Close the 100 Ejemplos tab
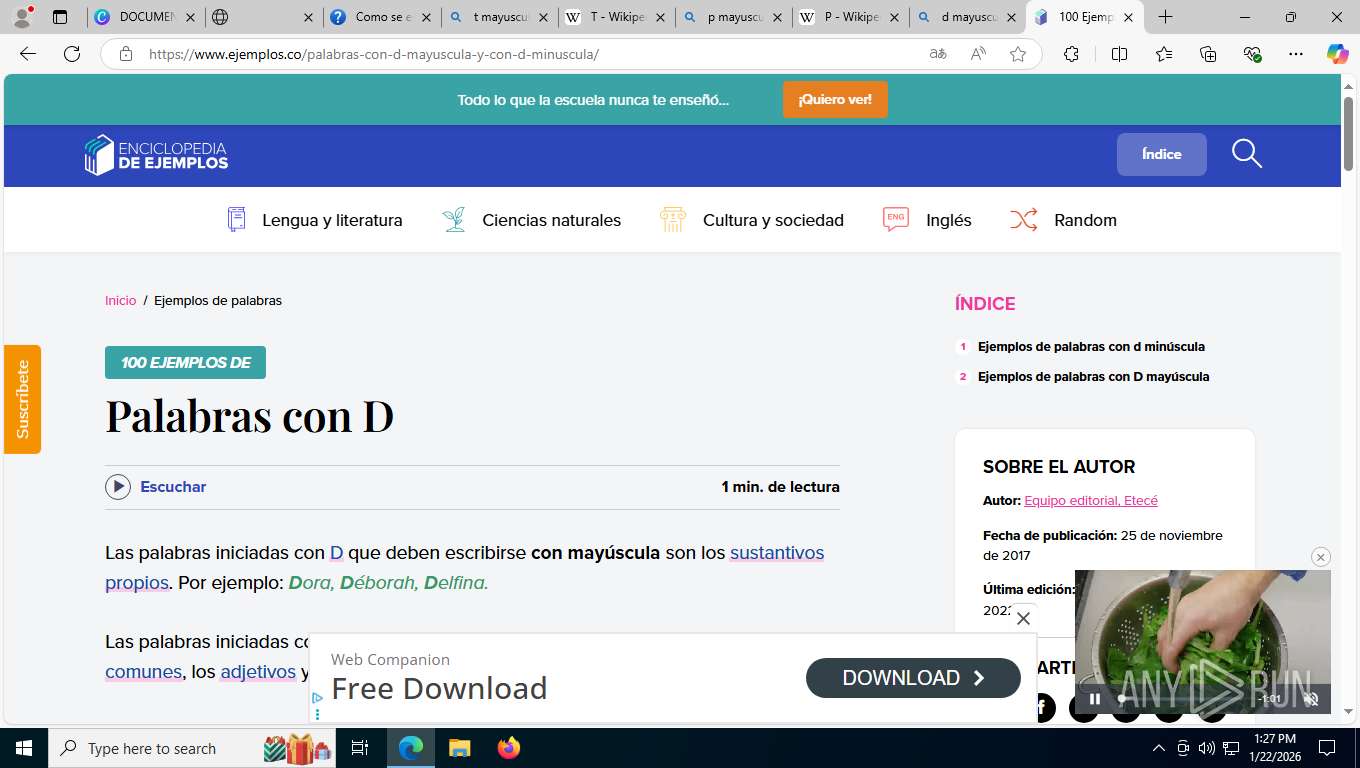This screenshot has height=768, width=1360. coord(1128,17)
